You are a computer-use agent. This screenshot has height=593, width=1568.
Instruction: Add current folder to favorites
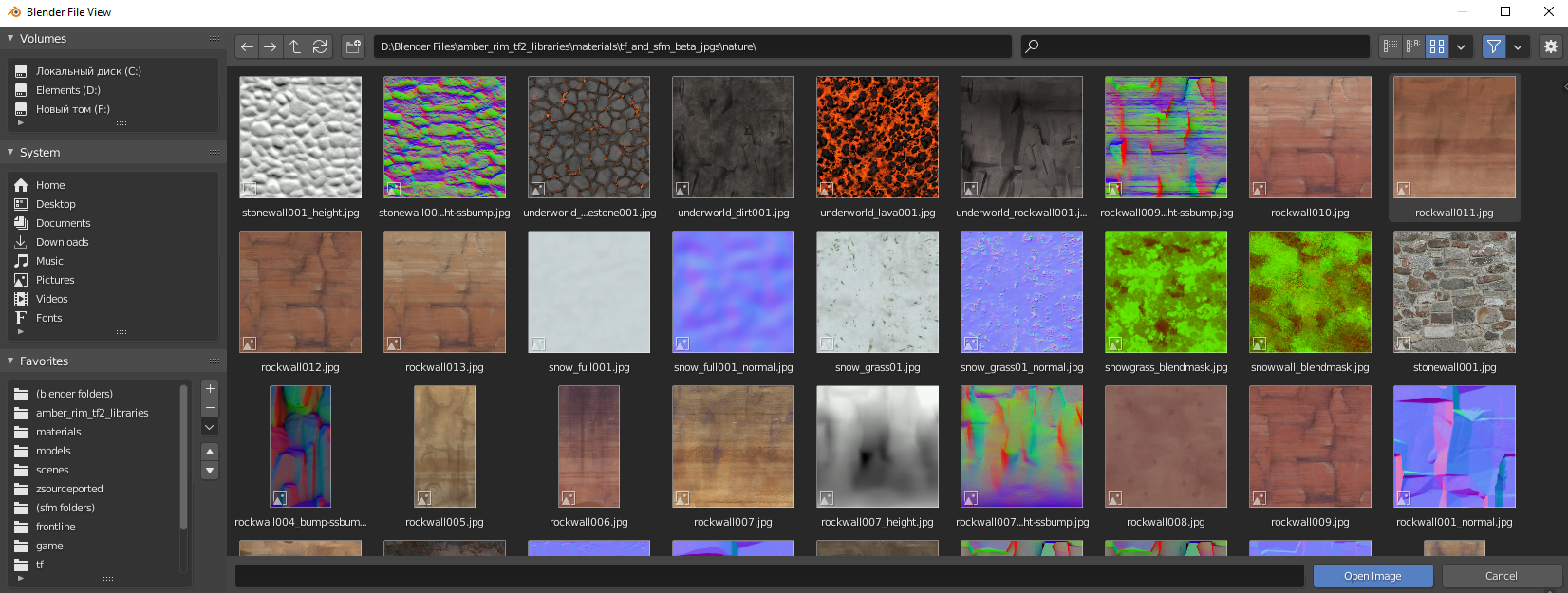pos(211,389)
